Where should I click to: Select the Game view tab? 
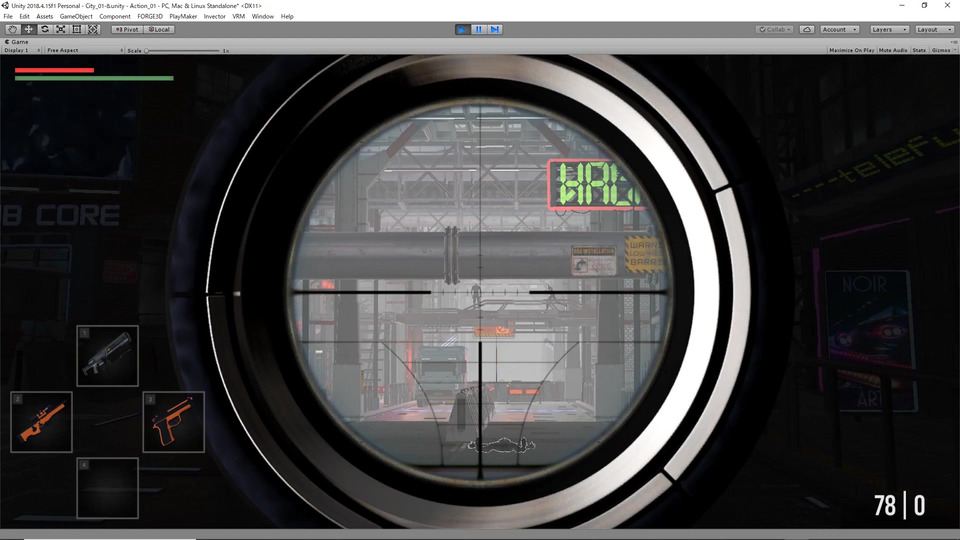(17, 42)
